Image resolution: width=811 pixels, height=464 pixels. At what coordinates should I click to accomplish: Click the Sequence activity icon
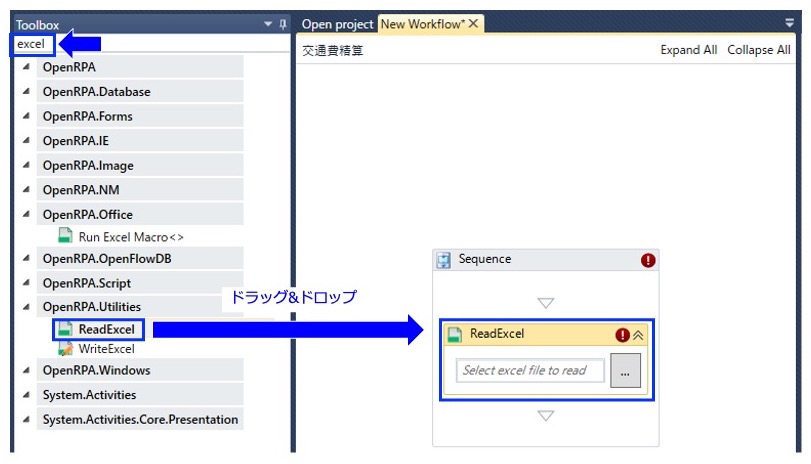pyautogui.click(x=444, y=260)
